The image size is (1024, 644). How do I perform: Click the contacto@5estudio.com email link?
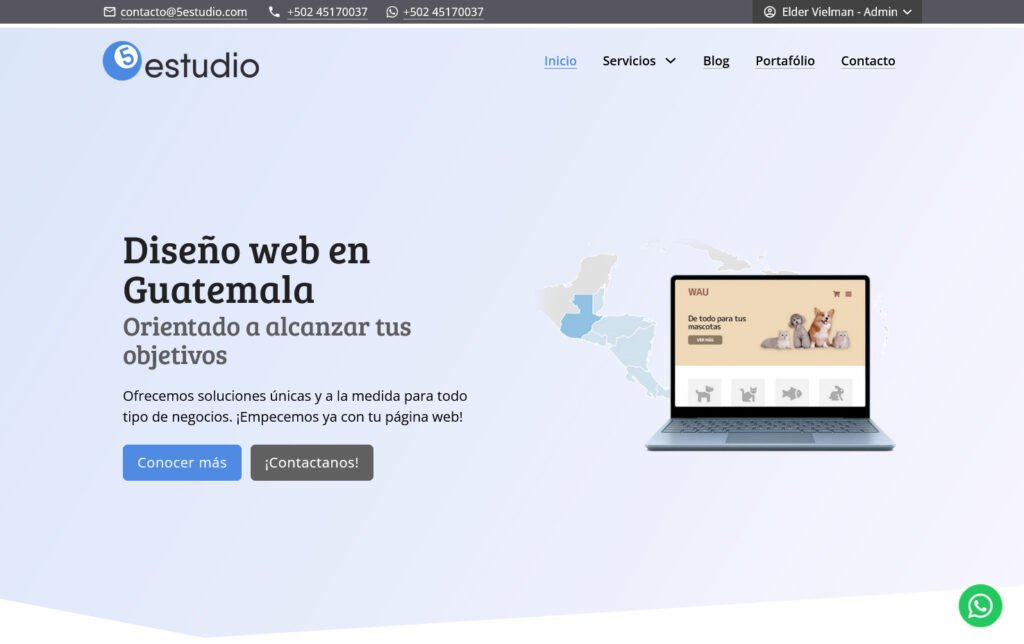(184, 12)
